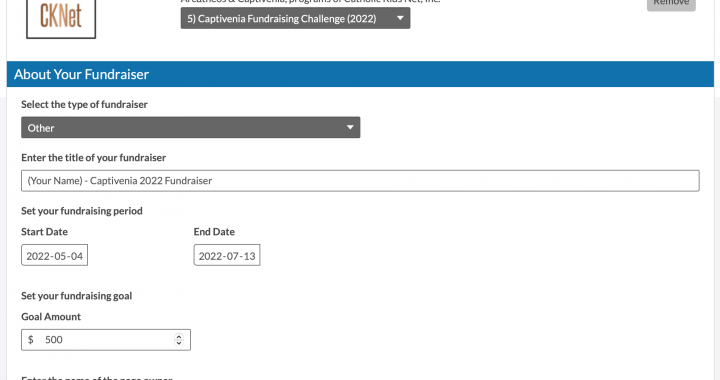Click the CKNet logo image
This screenshot has height=380, width=720.
(61, 18)
